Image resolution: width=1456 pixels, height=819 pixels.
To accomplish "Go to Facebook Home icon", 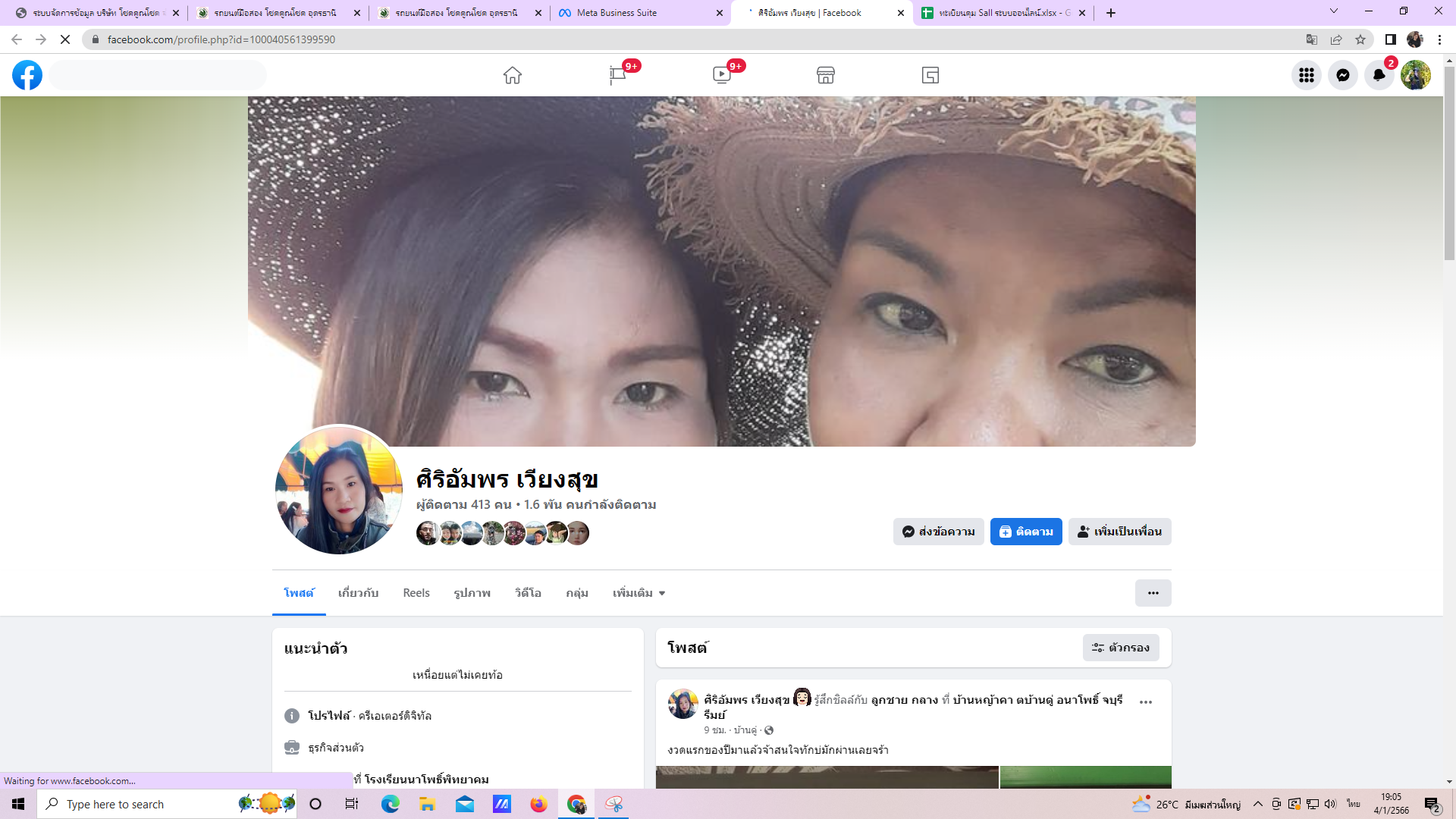I will [x=512, y=75].
